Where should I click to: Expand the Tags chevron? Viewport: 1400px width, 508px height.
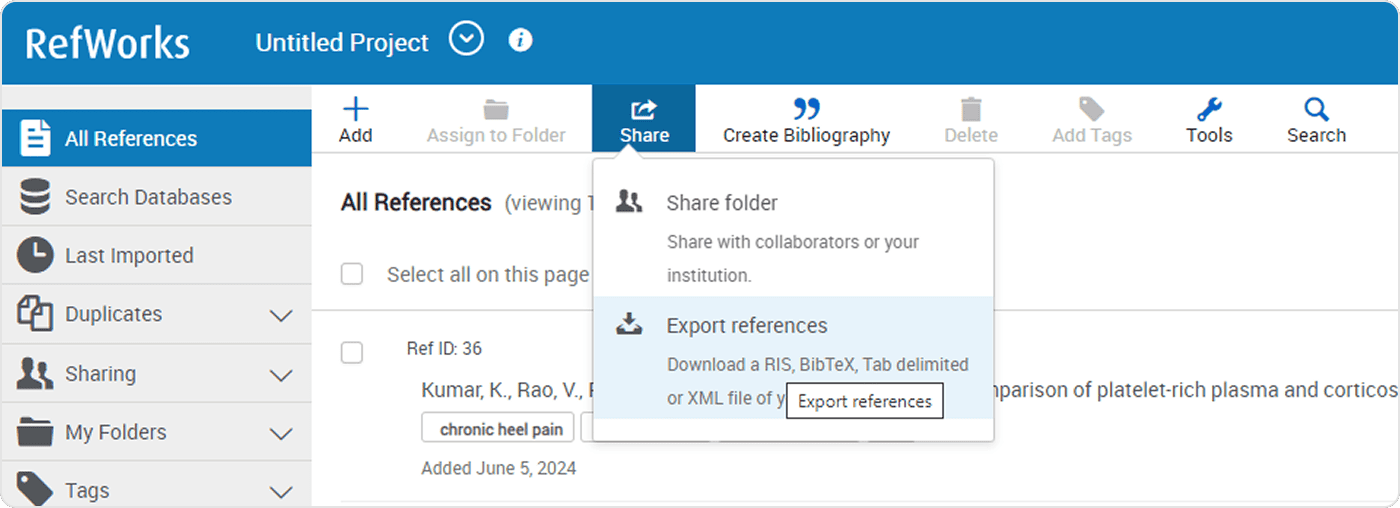pos(282,491)
